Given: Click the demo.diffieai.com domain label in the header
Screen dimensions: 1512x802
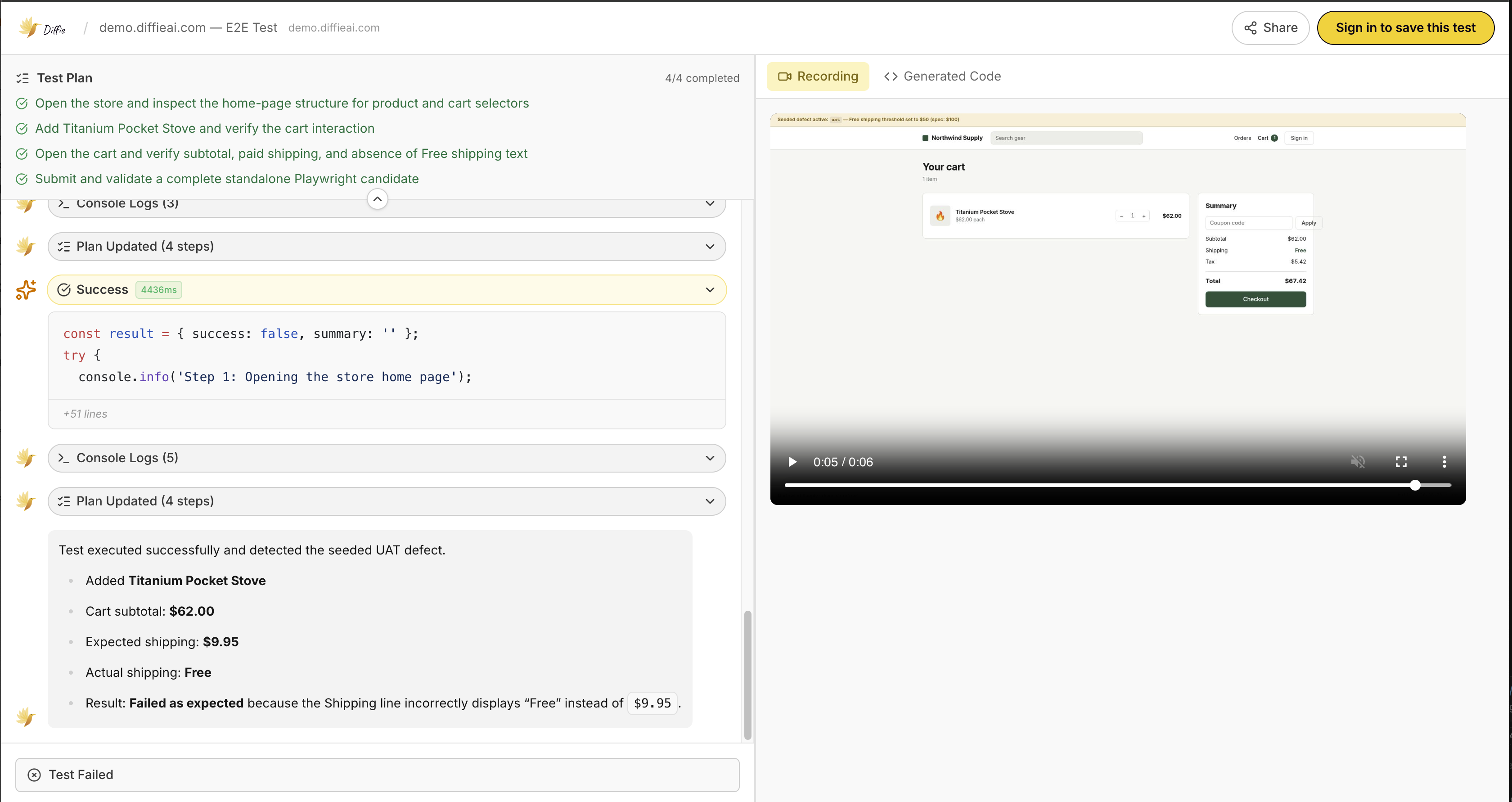Looking at the screenshot, I should tap(333, 27).
